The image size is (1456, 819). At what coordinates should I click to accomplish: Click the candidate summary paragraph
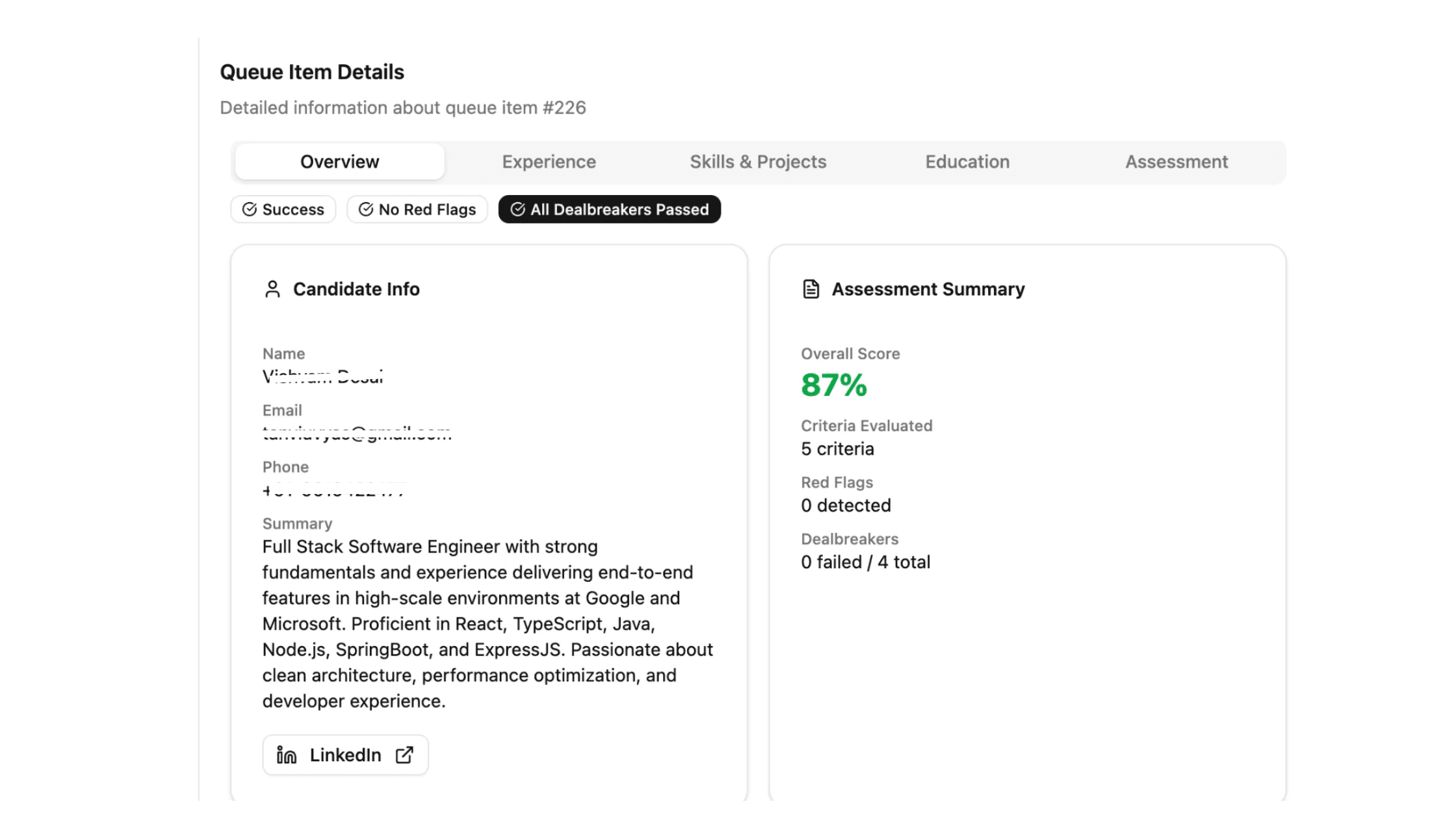click(x=487, y=624)
